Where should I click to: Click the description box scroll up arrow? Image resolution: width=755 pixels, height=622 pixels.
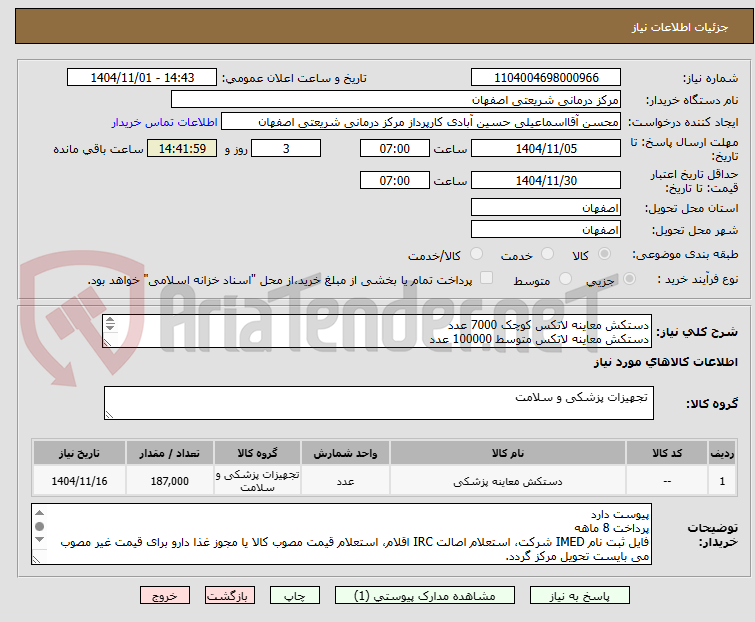[x=110, y=320]
